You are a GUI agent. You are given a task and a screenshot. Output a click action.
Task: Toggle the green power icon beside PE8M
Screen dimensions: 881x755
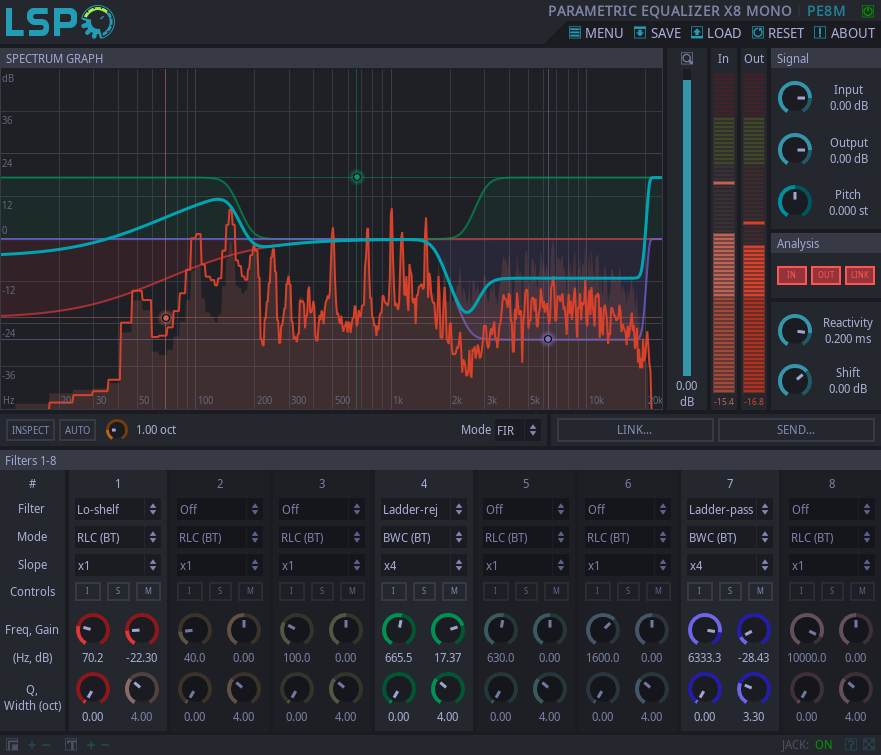(x=868, y=11)
